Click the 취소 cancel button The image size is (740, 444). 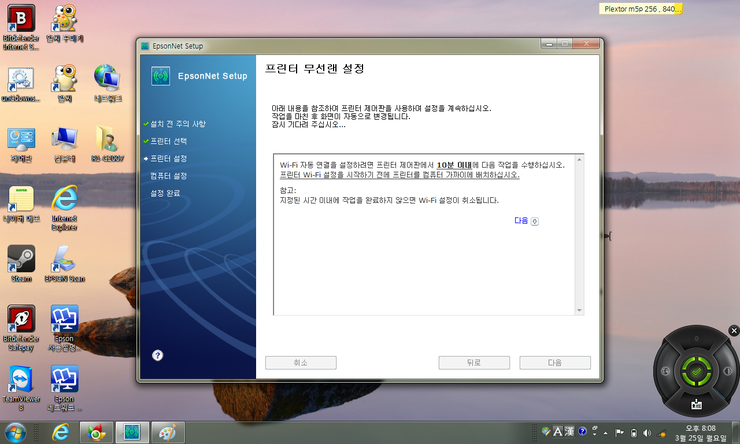[300, 362]
